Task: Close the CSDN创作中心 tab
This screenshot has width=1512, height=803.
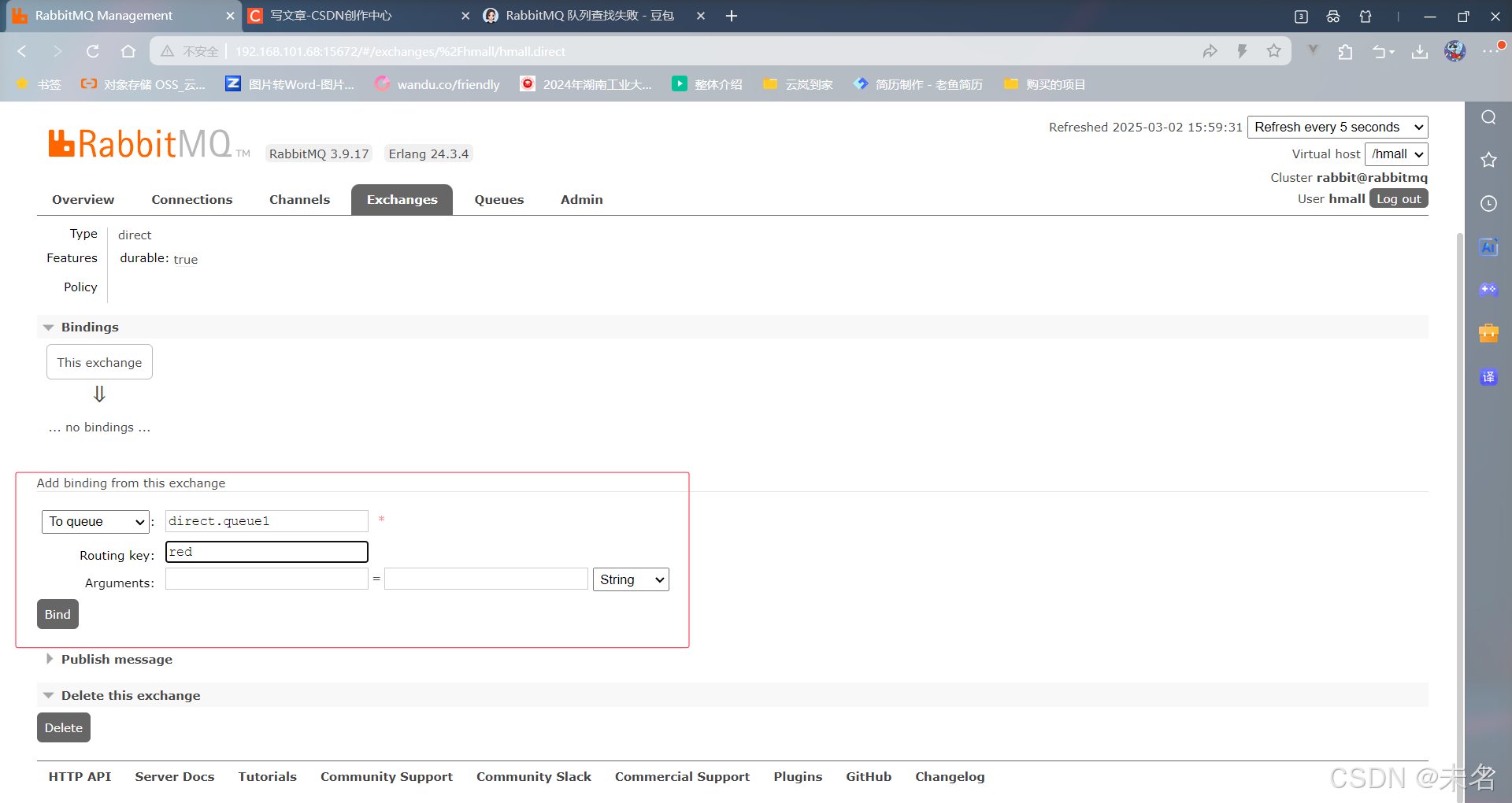Action: pos(465,16)
